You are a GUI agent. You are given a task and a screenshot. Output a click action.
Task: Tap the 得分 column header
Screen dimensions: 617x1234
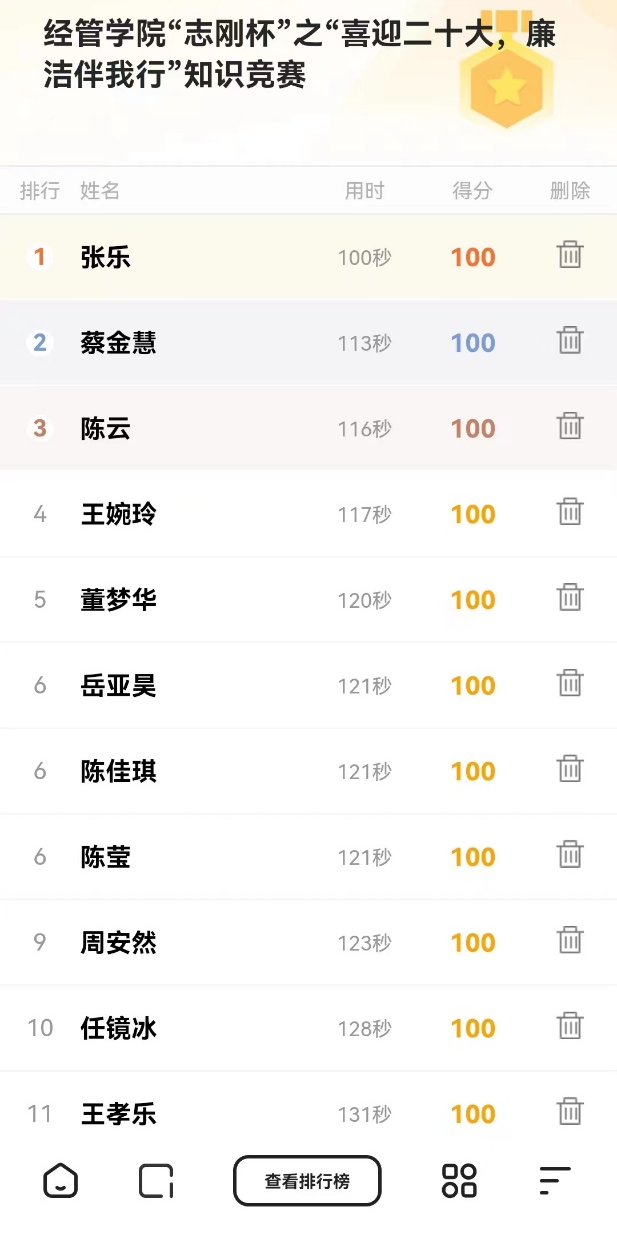click(x=472, y=191)
